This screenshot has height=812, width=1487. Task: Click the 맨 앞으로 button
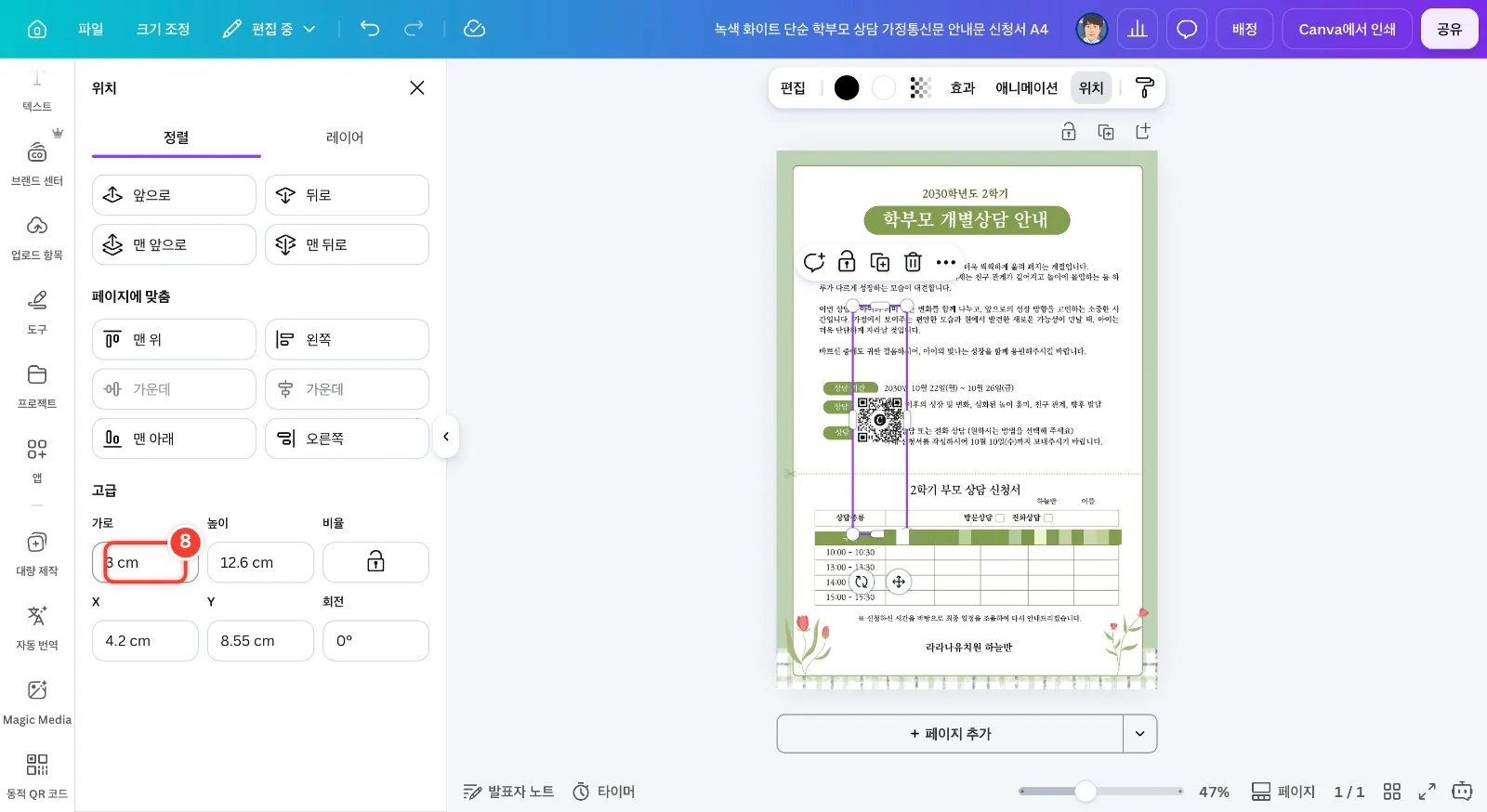pyautogui.click(x=174, y=244)
